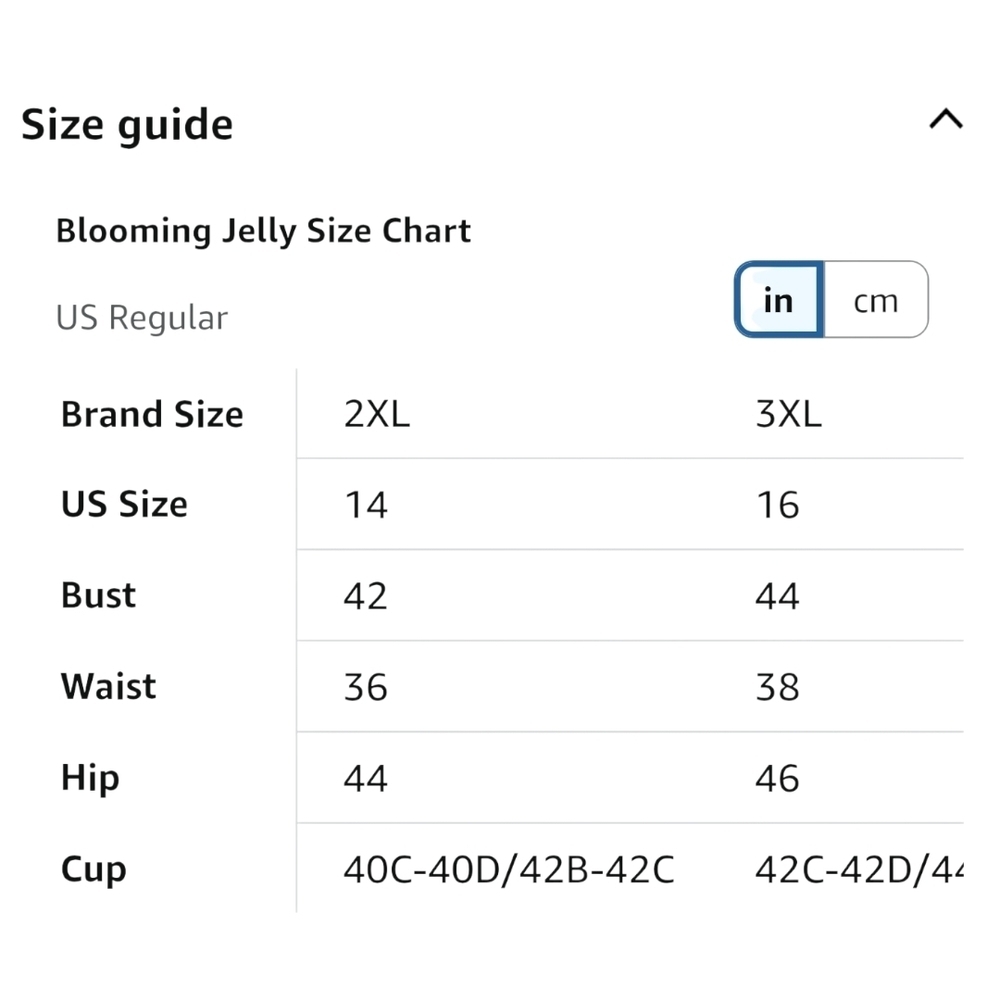Click the hip value 46
Image resolution: width=1000 pixels, height=1000 pixels.
(x=777, y=779)
